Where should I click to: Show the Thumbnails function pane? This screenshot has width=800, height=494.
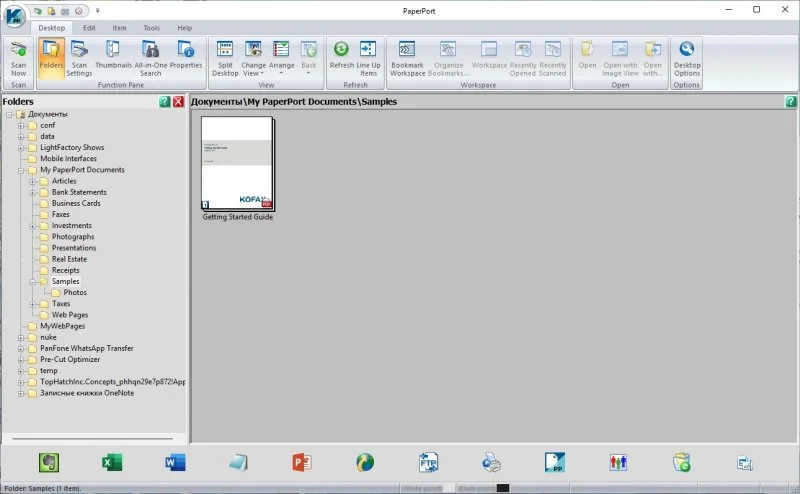click(113, 55)
